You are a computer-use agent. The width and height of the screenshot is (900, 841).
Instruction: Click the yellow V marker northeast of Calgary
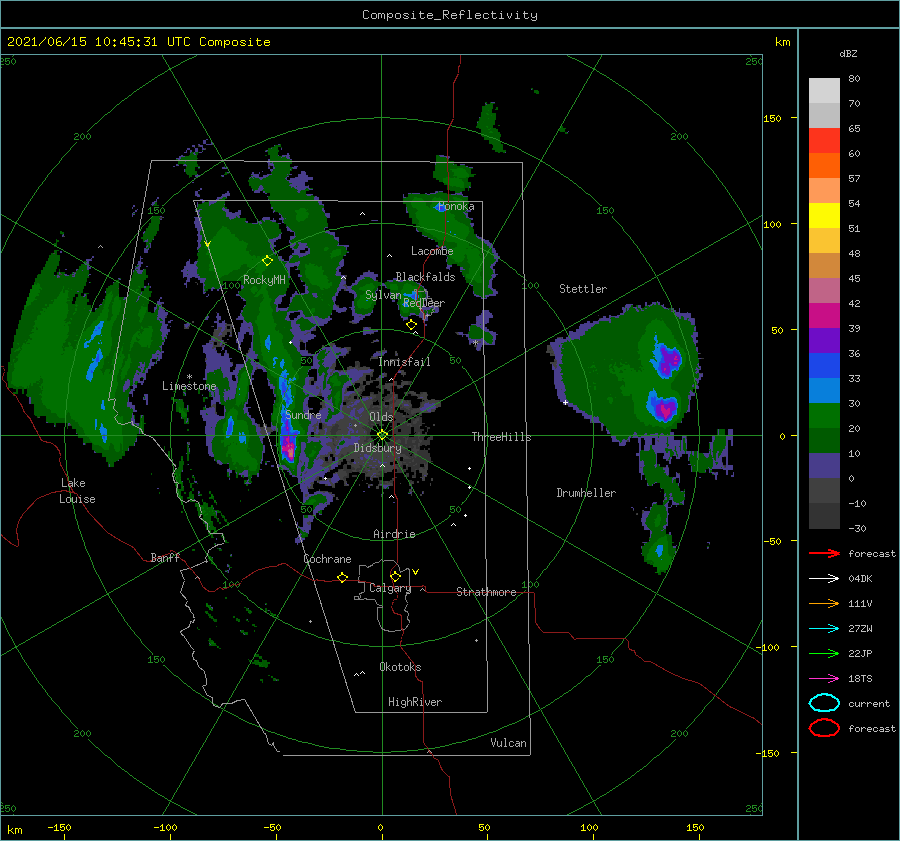pyautogui.click(x=415, y=572)
